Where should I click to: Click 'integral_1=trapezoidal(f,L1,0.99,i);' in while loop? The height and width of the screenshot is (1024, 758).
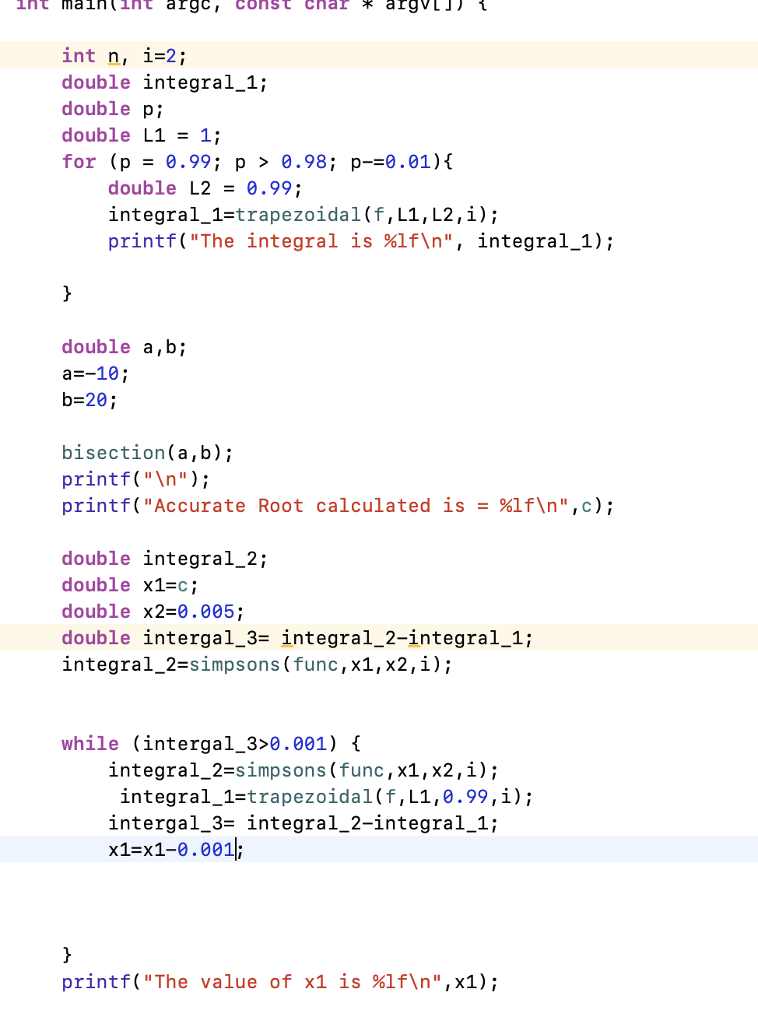tap(326, 797)
